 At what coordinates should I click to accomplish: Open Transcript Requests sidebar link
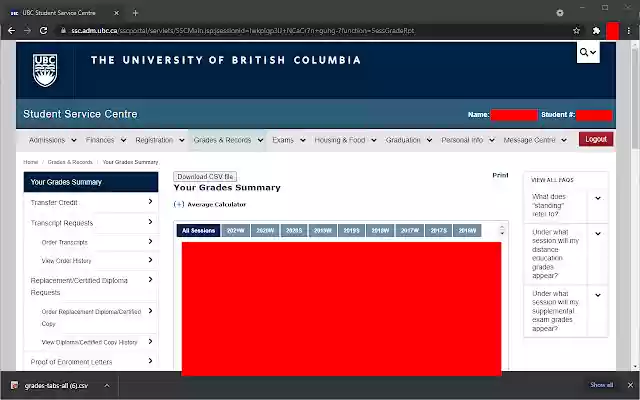click(91, 223)
